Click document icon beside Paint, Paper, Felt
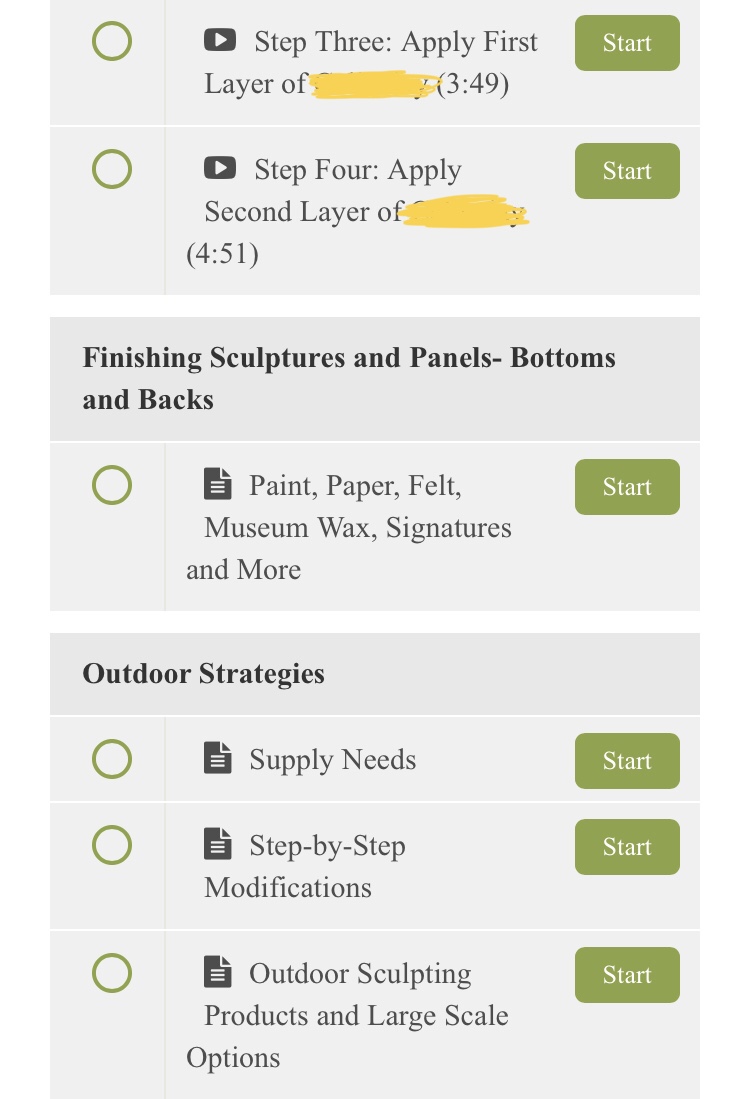This screenshot has height=1099, width=750. [x=217, y=484]
